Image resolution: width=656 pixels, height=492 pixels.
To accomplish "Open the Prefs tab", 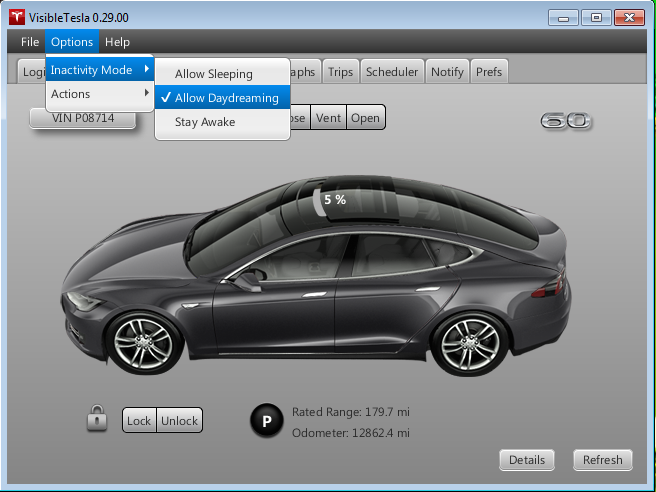I will pos(489,72).
